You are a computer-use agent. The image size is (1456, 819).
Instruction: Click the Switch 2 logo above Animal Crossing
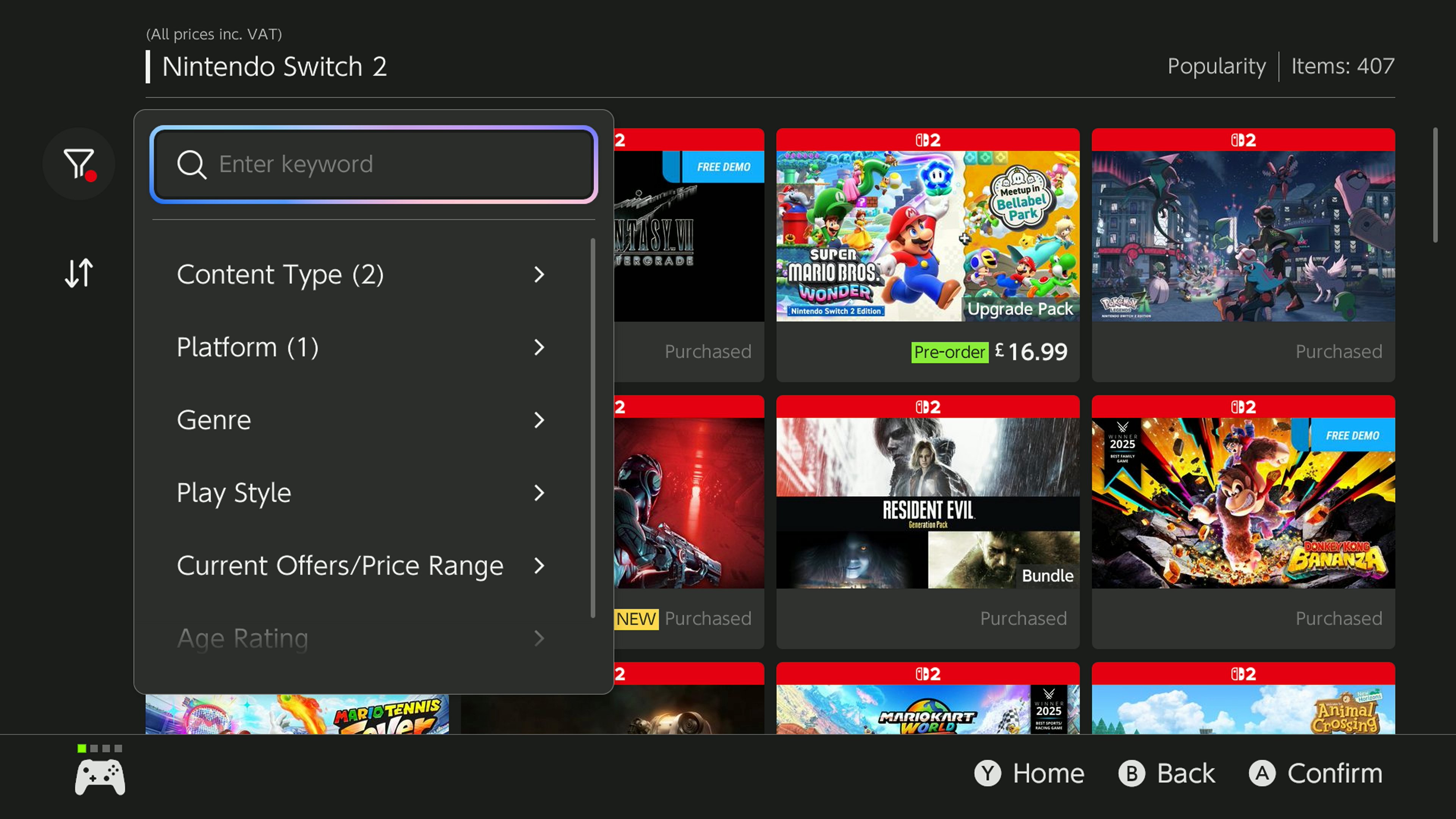click(1243, 674)
